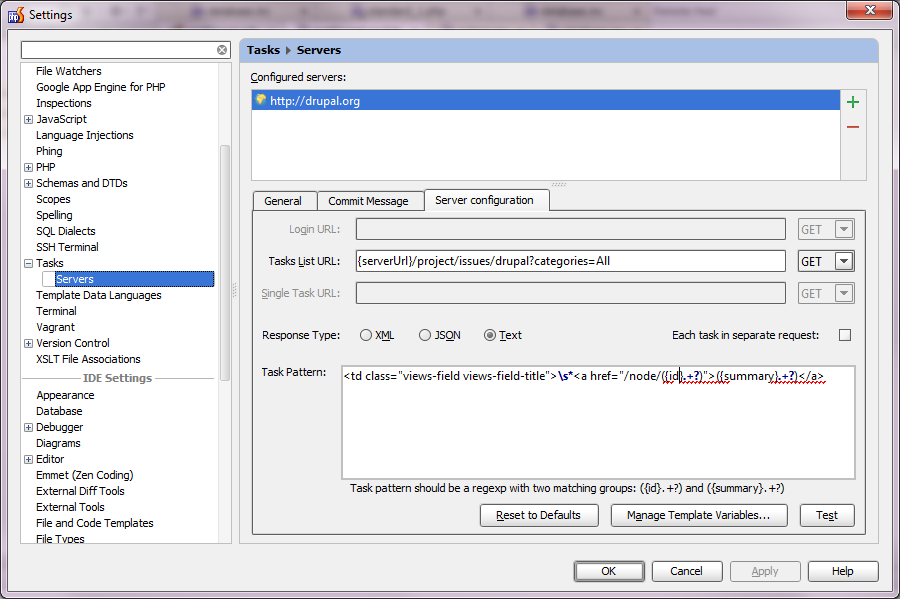
Task: Switch to the Server configuration tab
Action: click(x=486, y=200)
